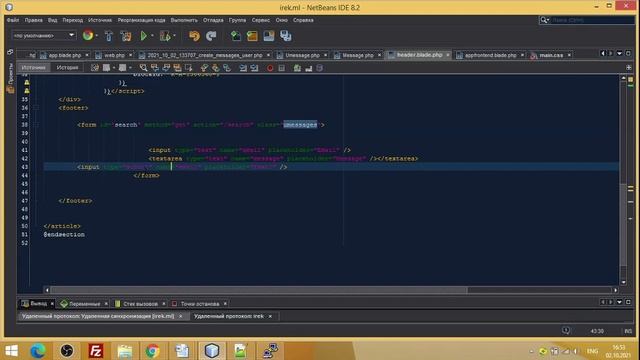This screenshot has height=360, width=640.
Task: Open the output panel documents list dropdown
Action: (x=620, y=302)
